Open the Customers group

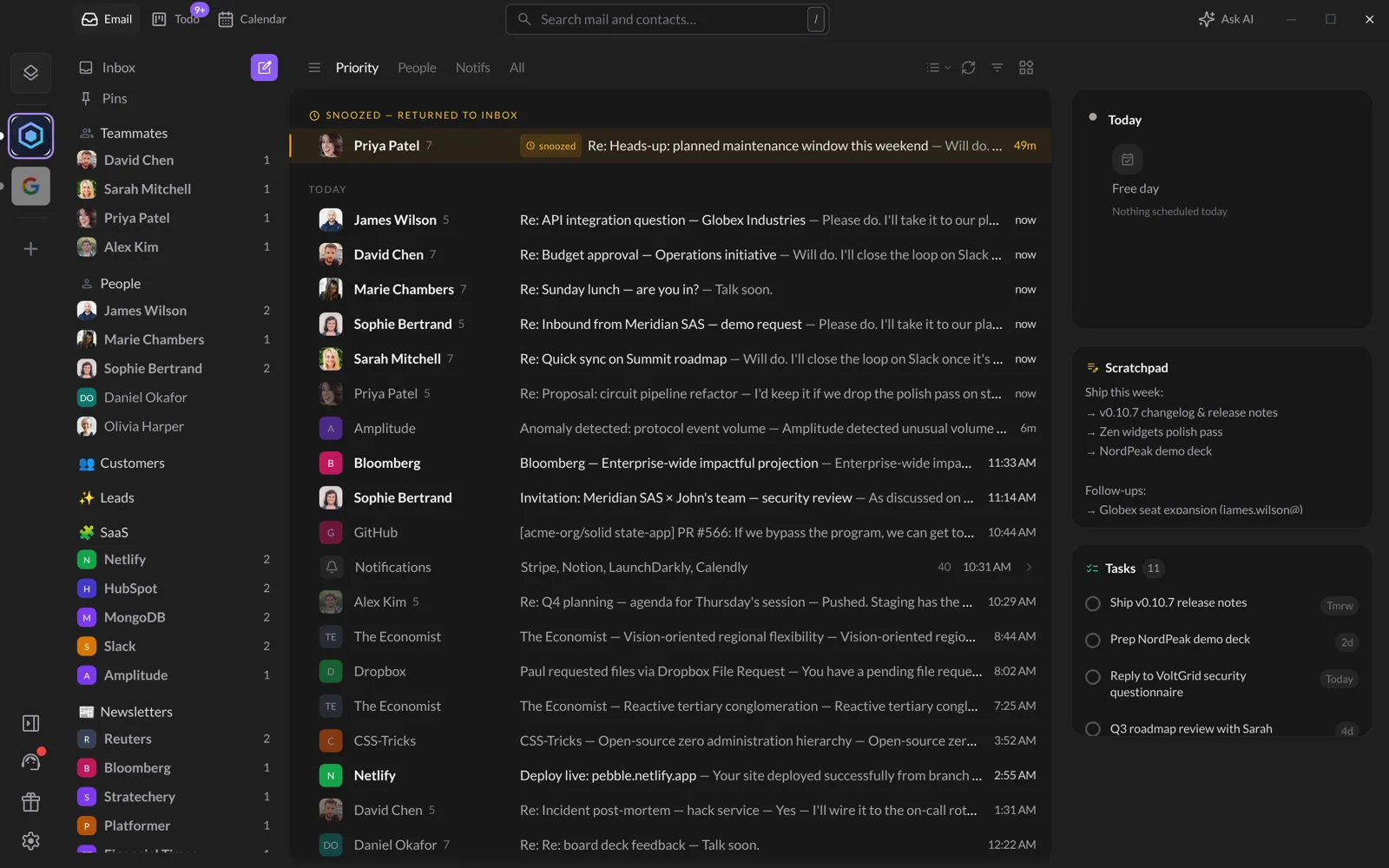[132, 464]
